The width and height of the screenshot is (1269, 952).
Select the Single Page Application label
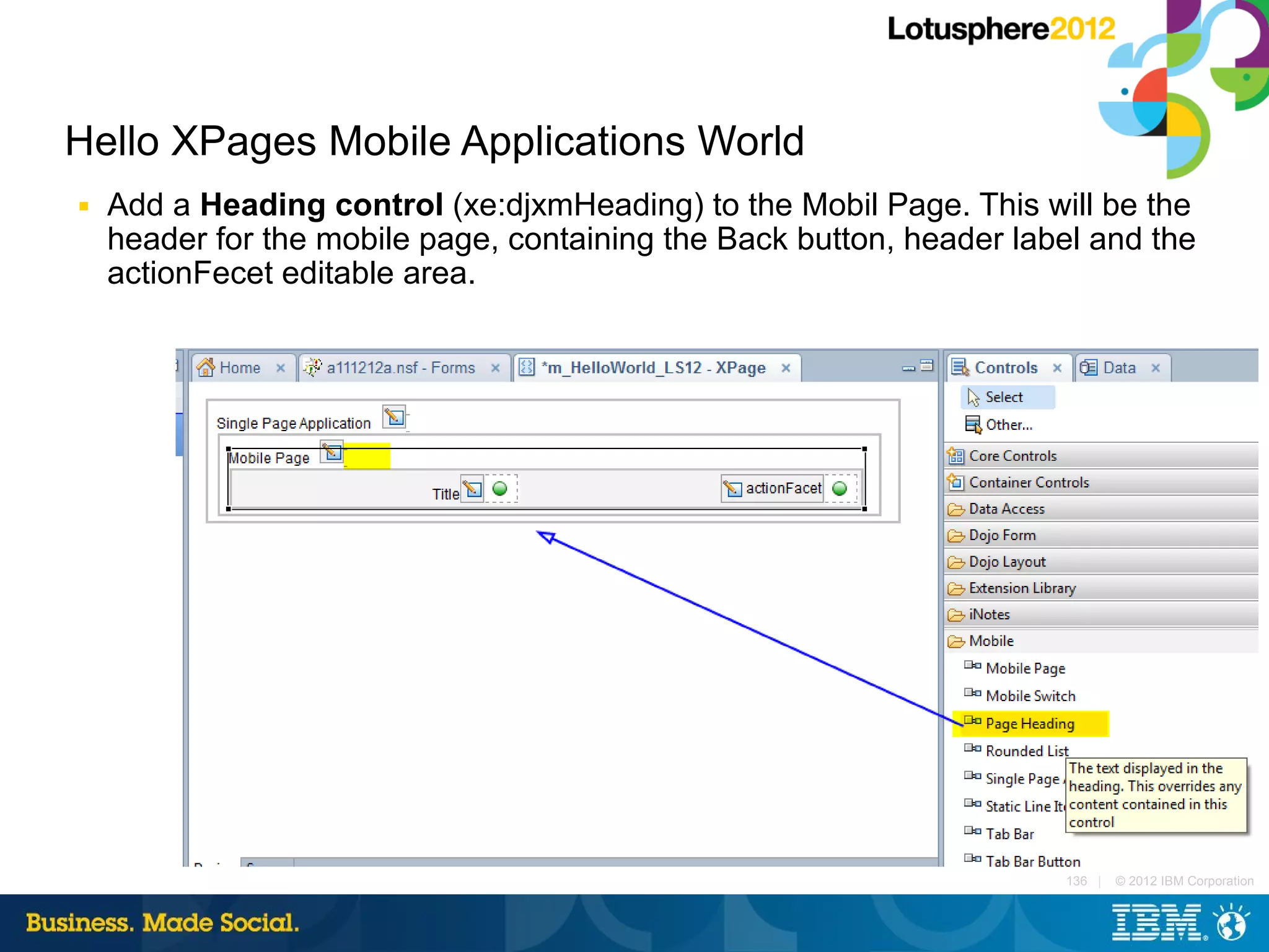[x=294, y=423]
